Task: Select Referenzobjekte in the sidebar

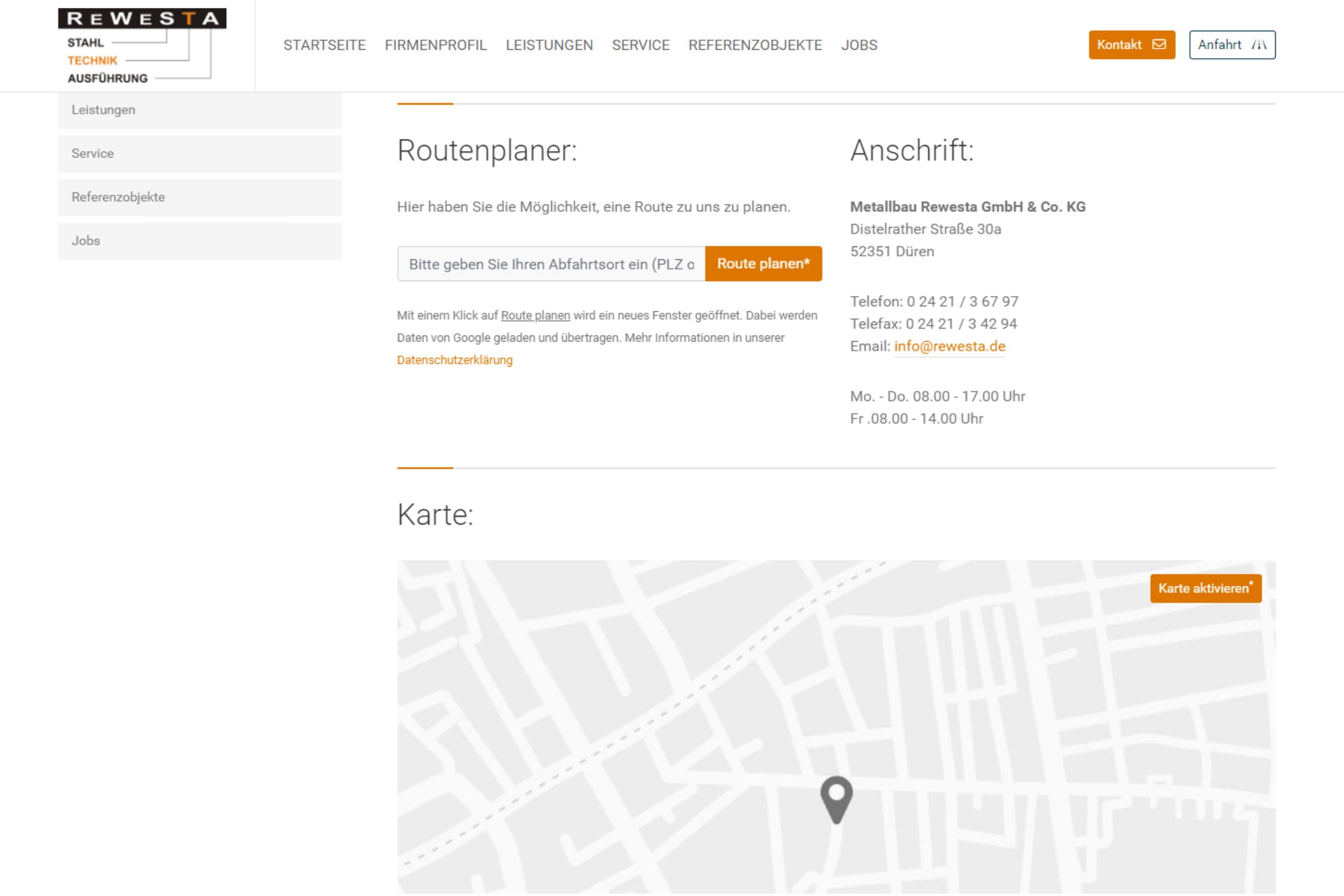Action: [199, 197]
